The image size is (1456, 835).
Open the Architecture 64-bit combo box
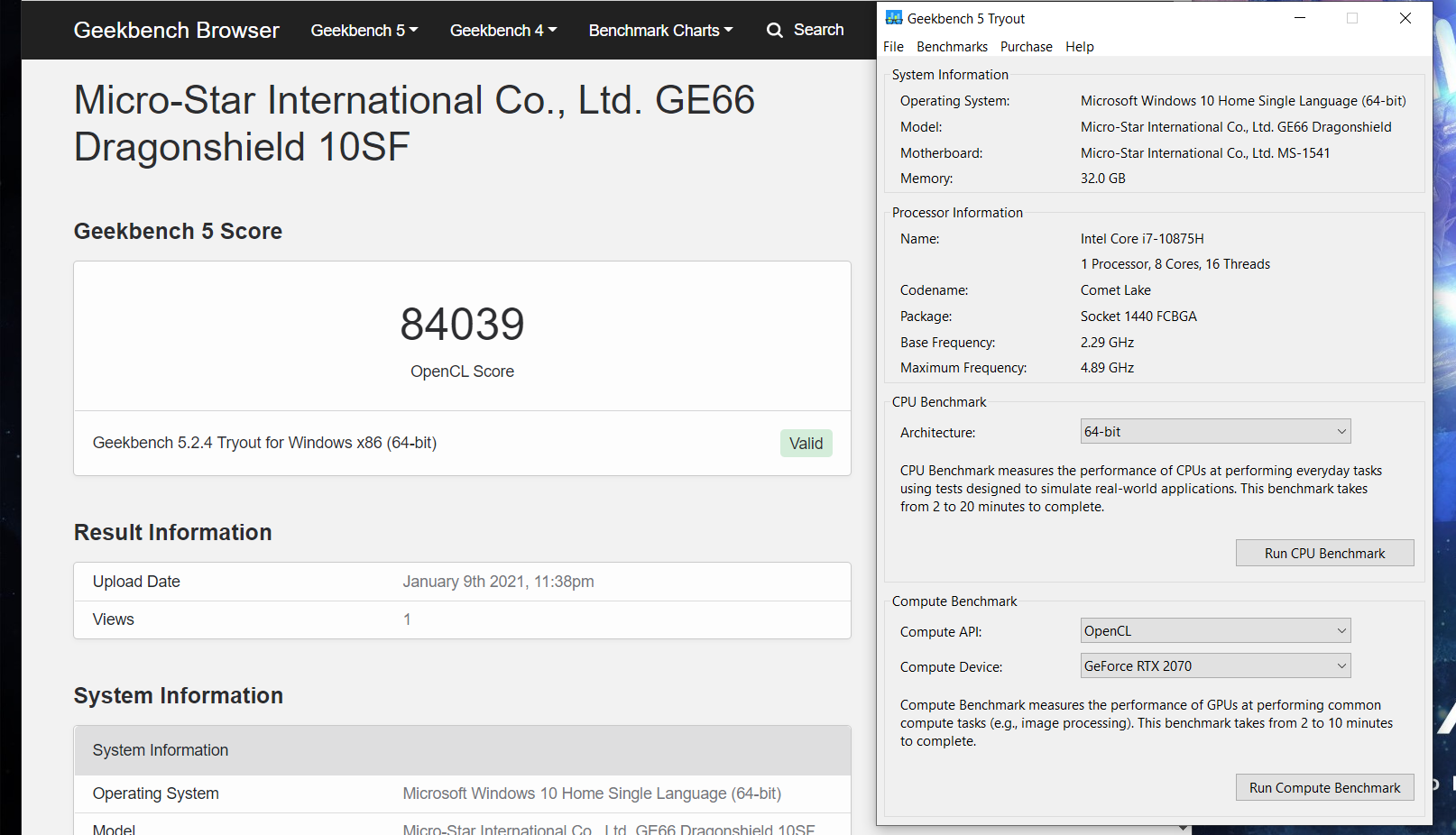click(x=1215, y=432)
